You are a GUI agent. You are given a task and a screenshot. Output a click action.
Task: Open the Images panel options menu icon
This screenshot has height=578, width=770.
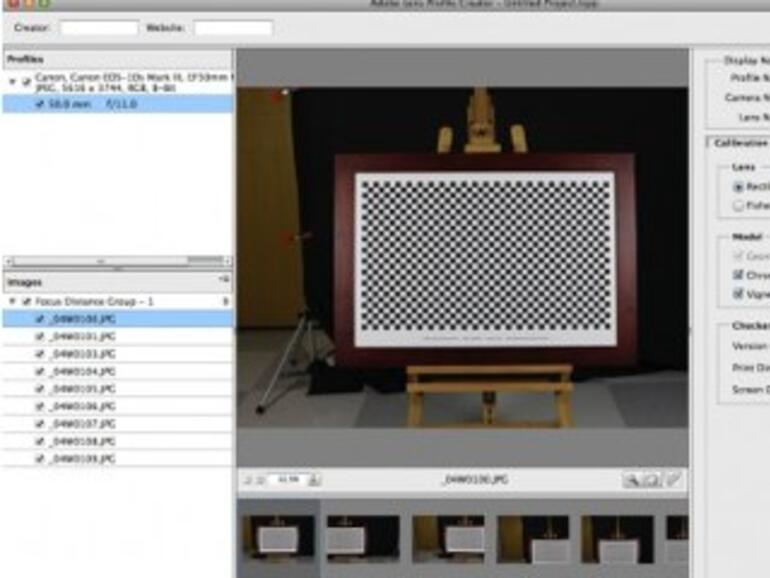[224, 279]
